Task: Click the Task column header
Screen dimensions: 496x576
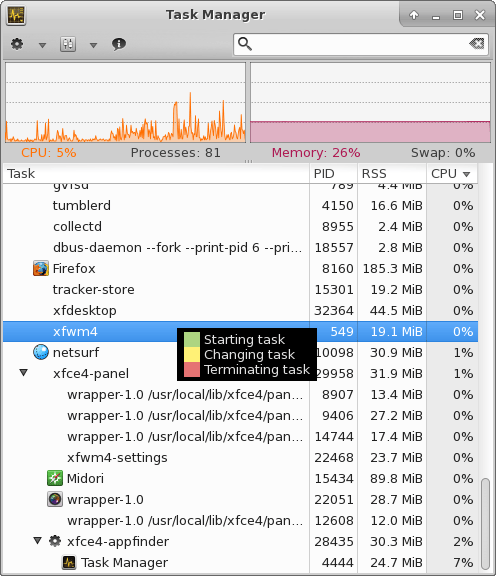Action: 156,173
